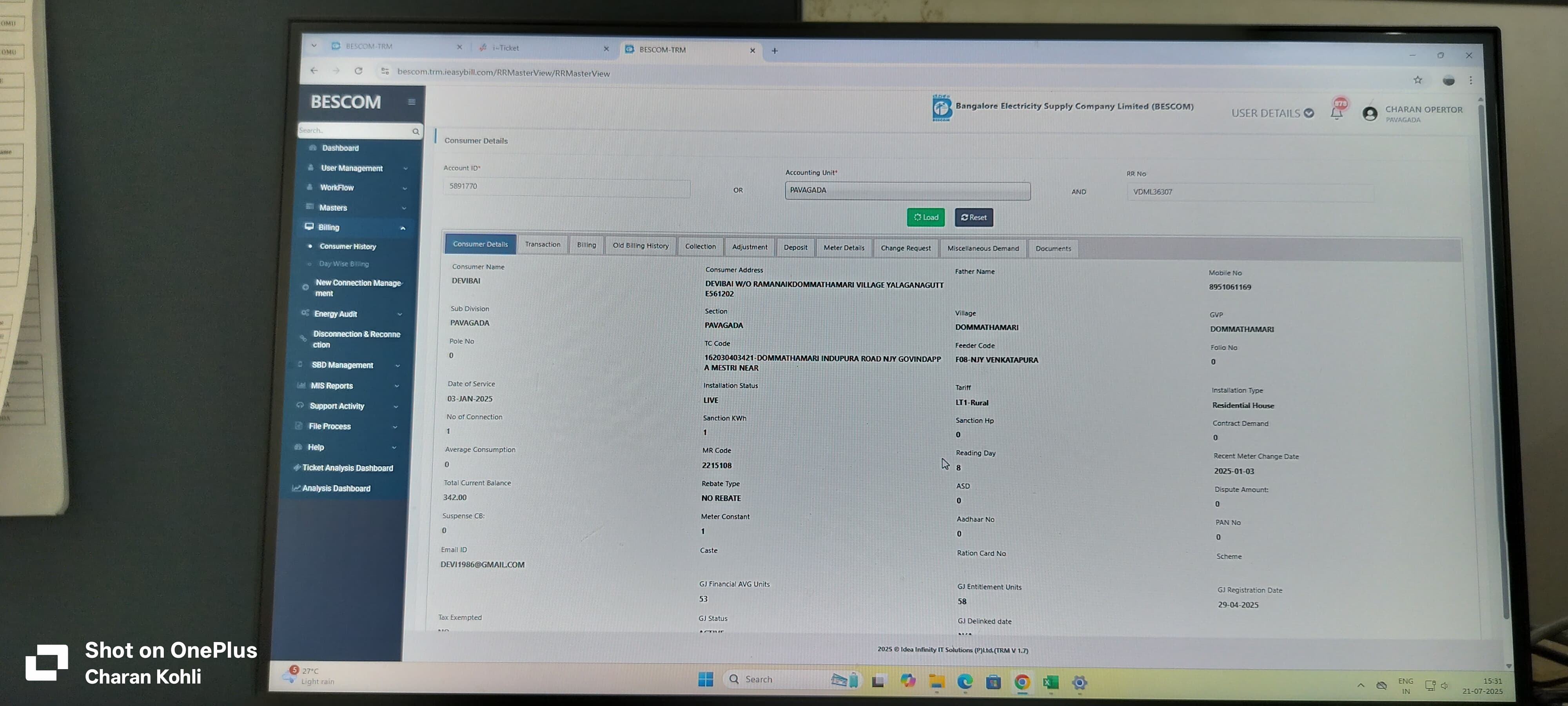Image resolution: width=1568 pixels, height=706 pixels.
Task: Expand the Energy Audit sidebar menu
Action: [x=351, y=314]
